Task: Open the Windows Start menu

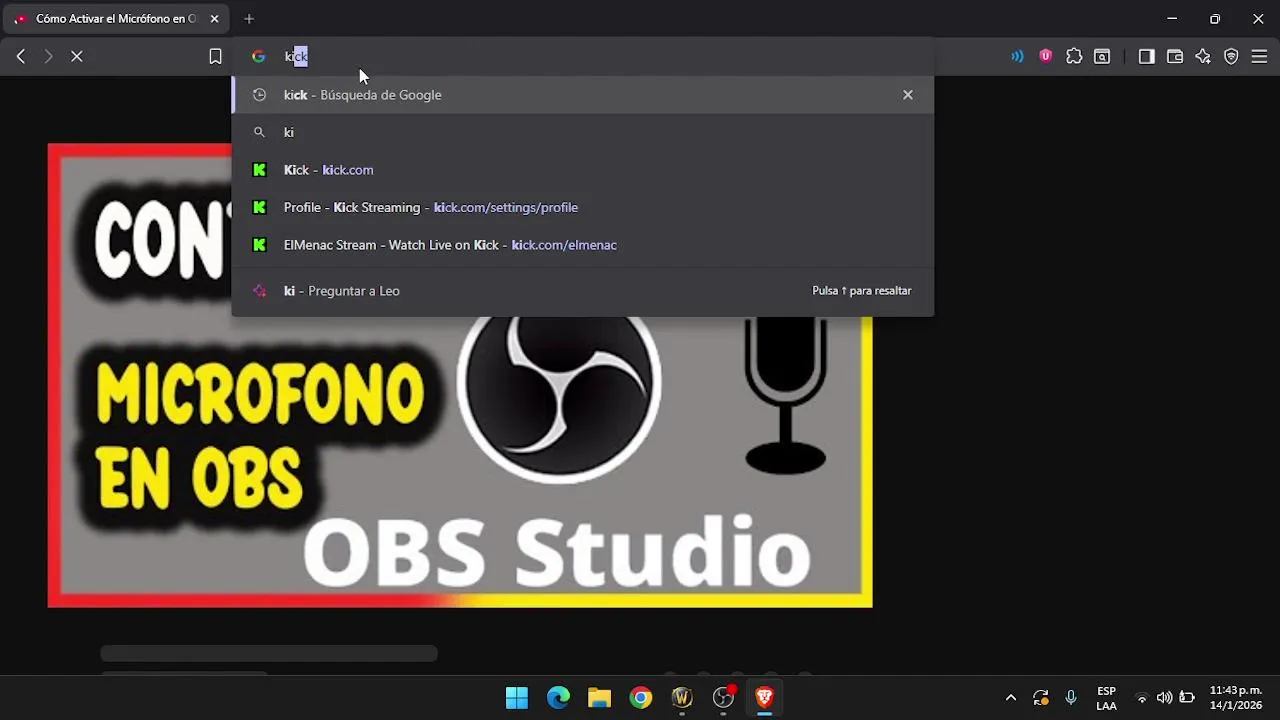Action: [x=517, y=697]
